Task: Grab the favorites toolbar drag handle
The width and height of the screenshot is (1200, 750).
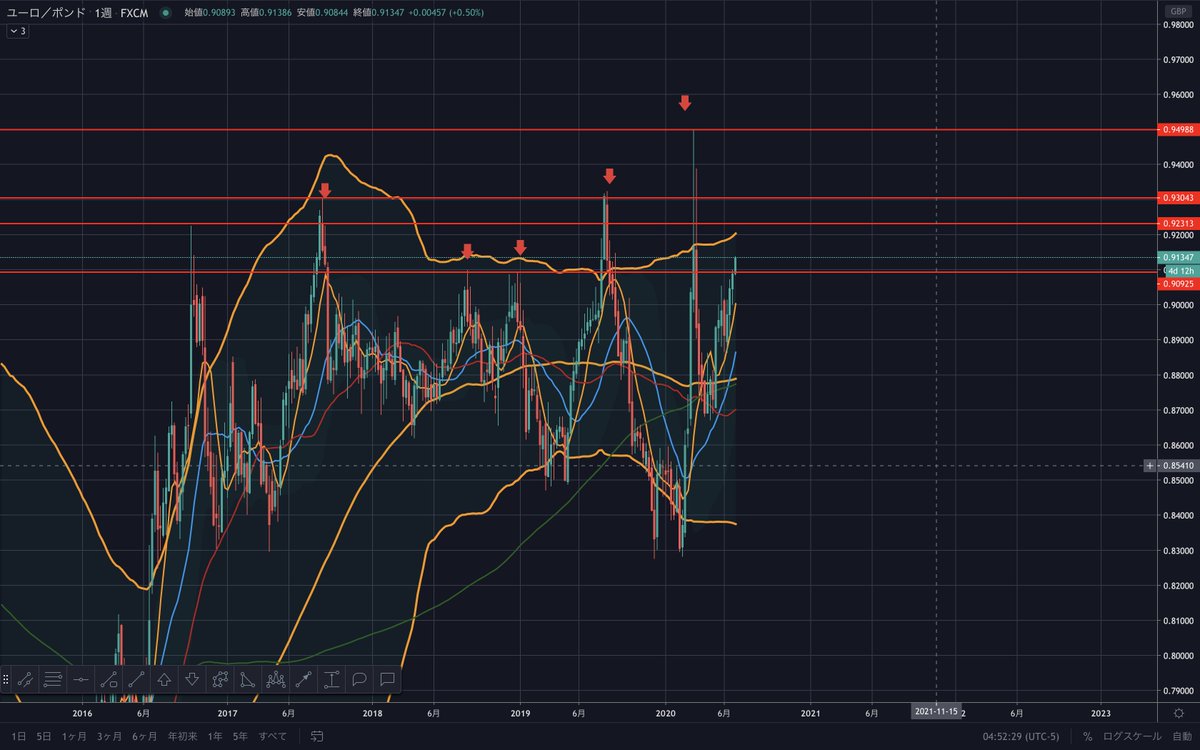Action: [x=7, y=680]
